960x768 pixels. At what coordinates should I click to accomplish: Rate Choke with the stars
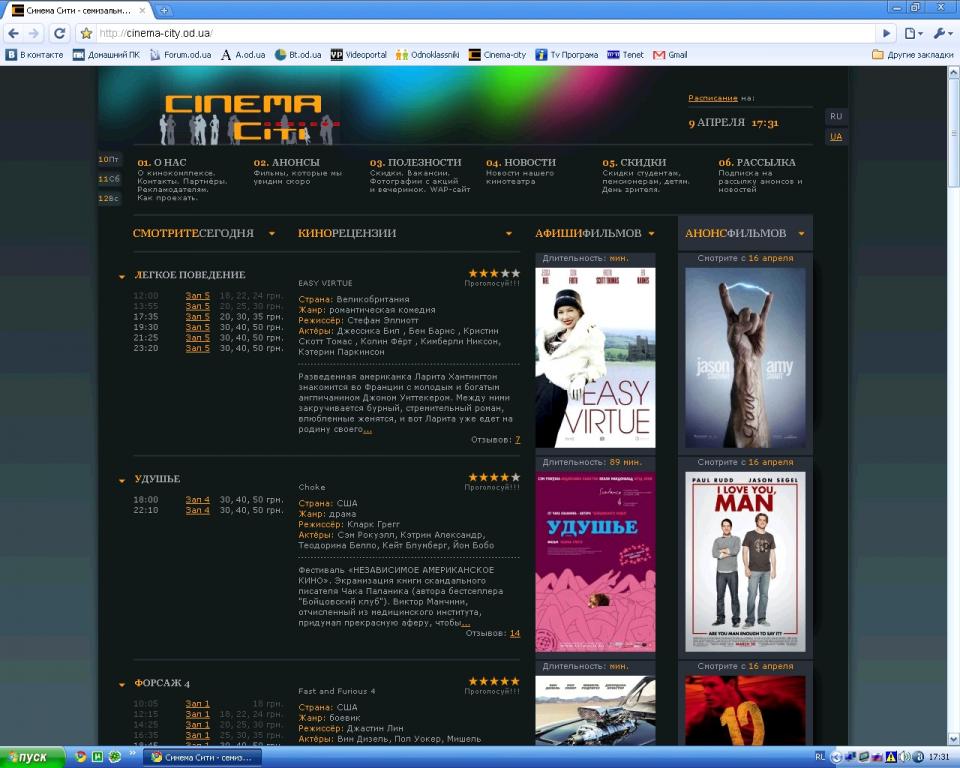(494, 477)
